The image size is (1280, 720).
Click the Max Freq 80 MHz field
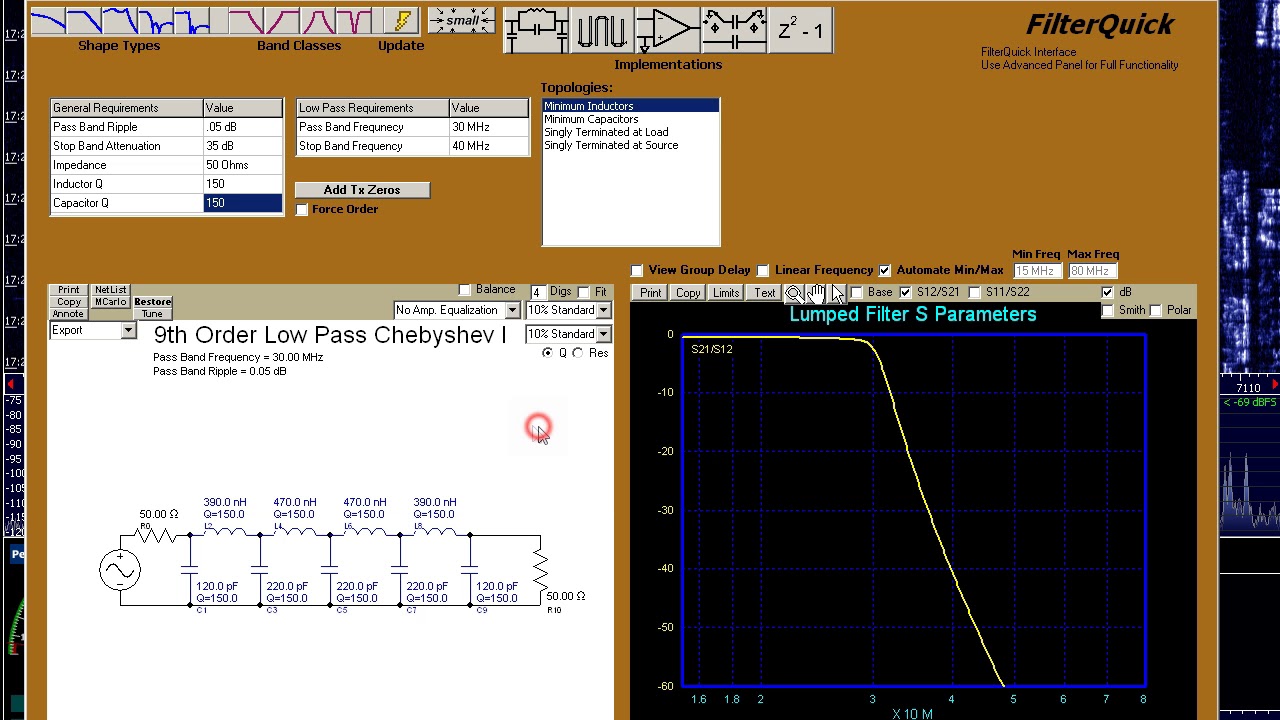(x=1092, y=271)
